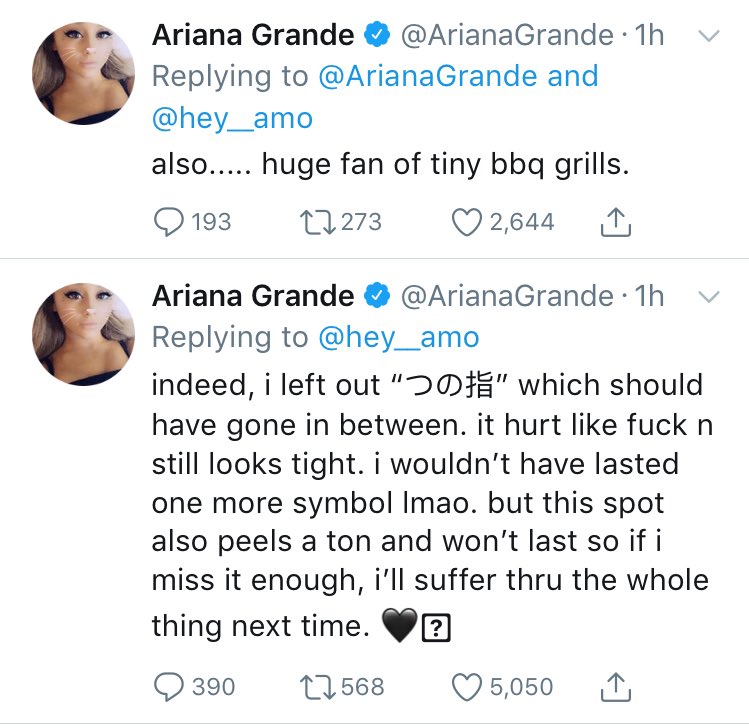Image resolution: width=749 pixels, height=728 pixels.
Task: Reply to the tweet with 390 replies
Action: (x=168, y=686)
